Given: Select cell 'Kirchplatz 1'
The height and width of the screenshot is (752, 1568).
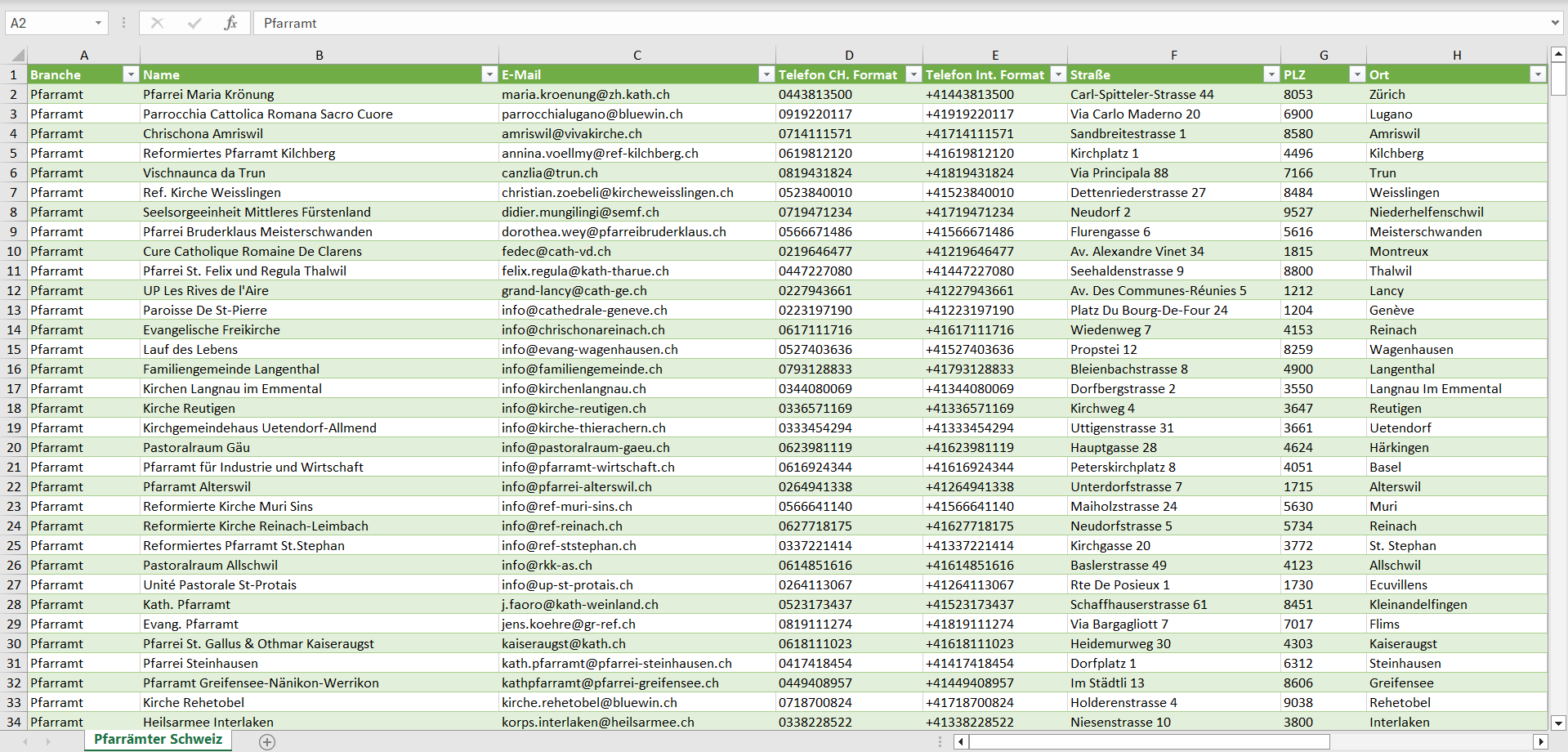Looking at the screenshot, I should click(1174, 153).
